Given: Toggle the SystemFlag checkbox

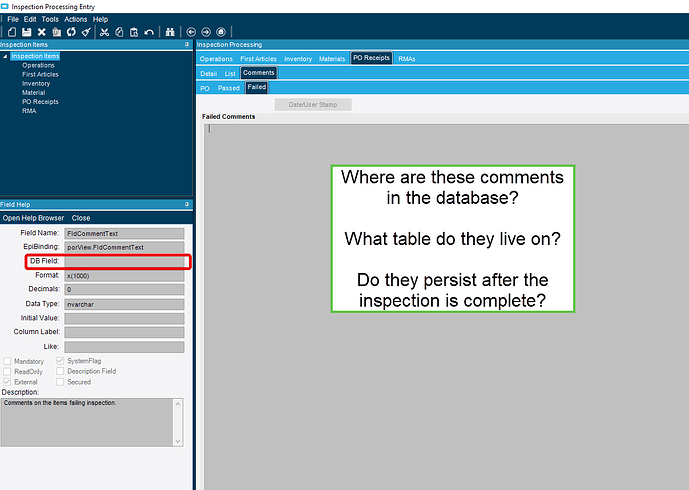Looking at the screenshot, I should pyautogui.click(x=60, y=361).
